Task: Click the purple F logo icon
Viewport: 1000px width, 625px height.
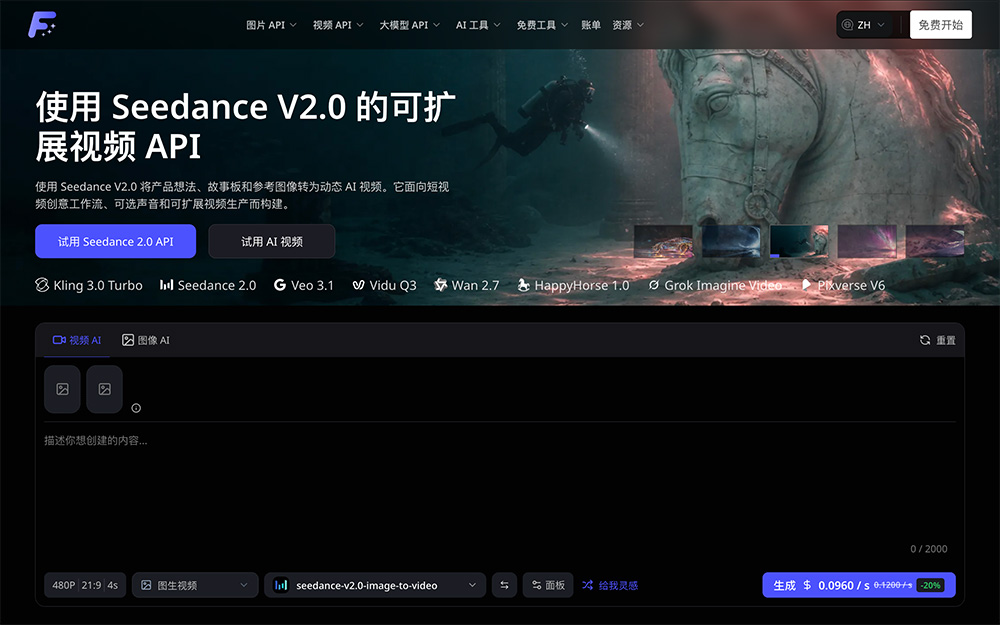Action: pyautogui.click(x=41, y=24)
